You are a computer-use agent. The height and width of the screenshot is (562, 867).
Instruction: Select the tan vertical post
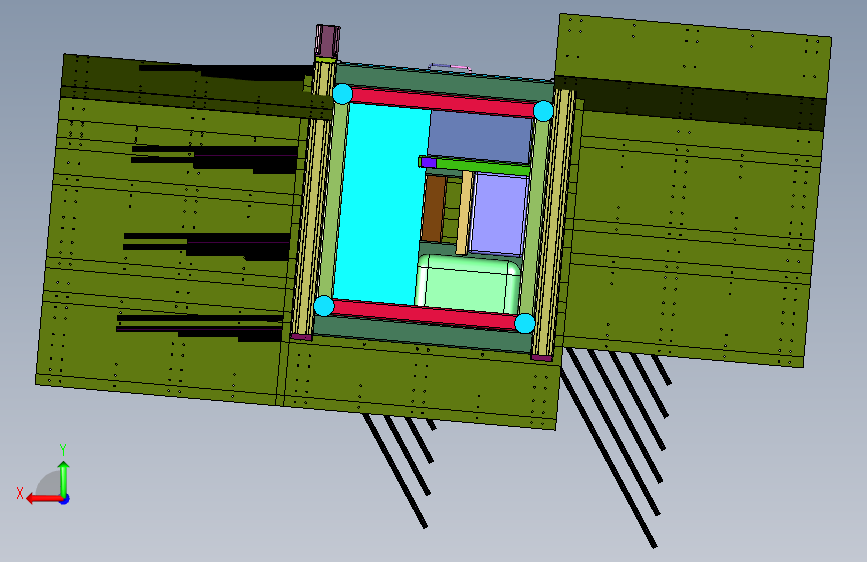465,212
